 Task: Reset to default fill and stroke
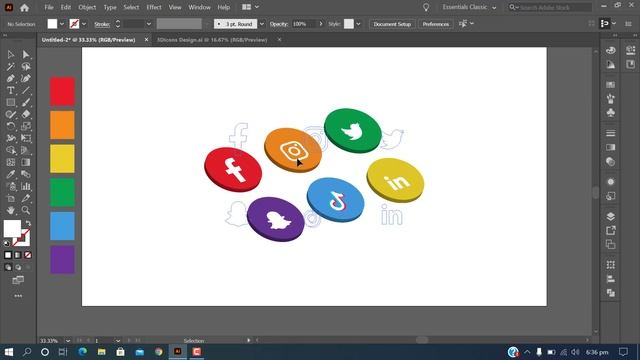pos(7,243)
